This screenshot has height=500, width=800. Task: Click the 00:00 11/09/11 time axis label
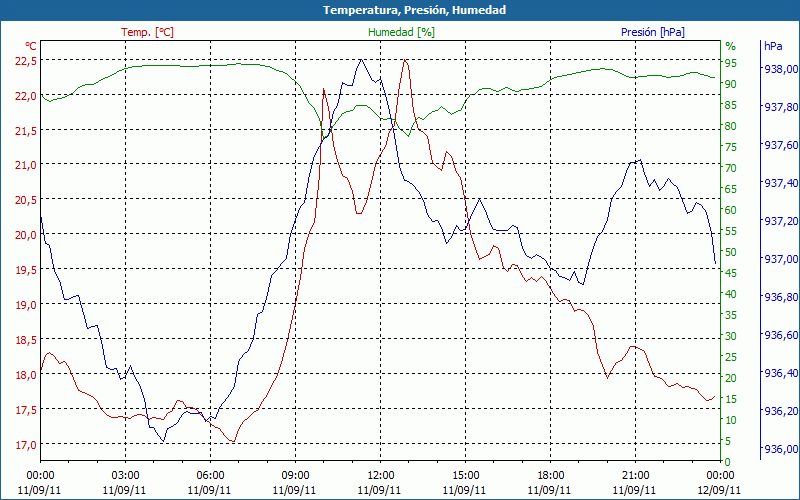pos(40,483)
